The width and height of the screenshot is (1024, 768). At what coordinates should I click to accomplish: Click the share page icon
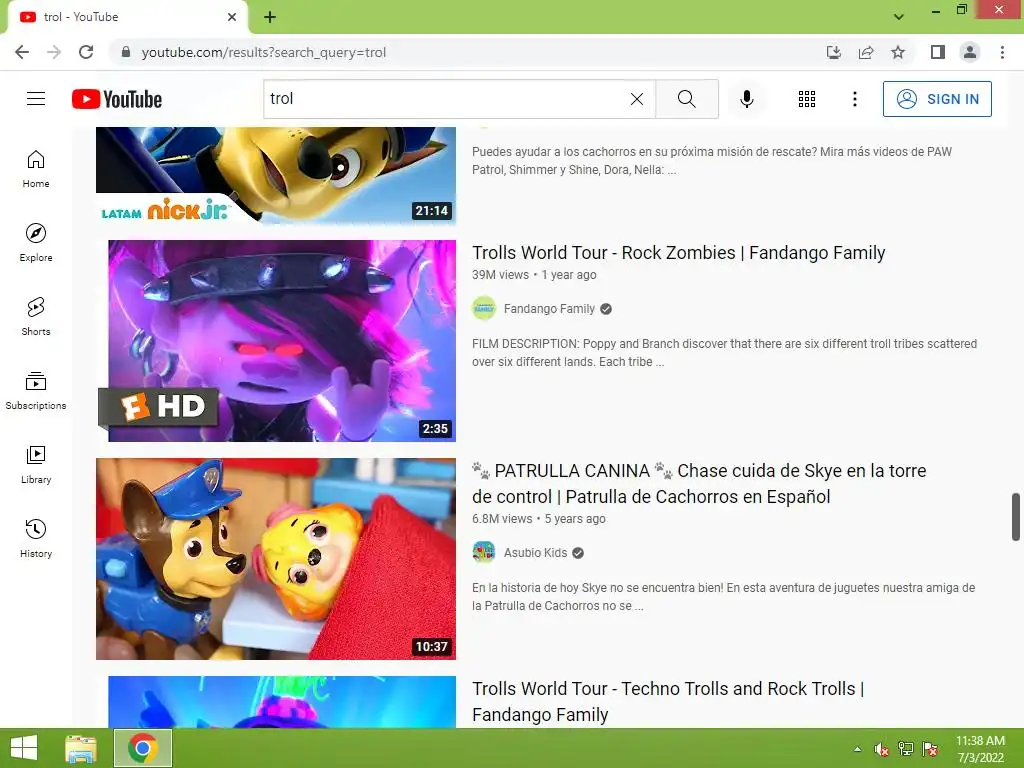[866, 52]
